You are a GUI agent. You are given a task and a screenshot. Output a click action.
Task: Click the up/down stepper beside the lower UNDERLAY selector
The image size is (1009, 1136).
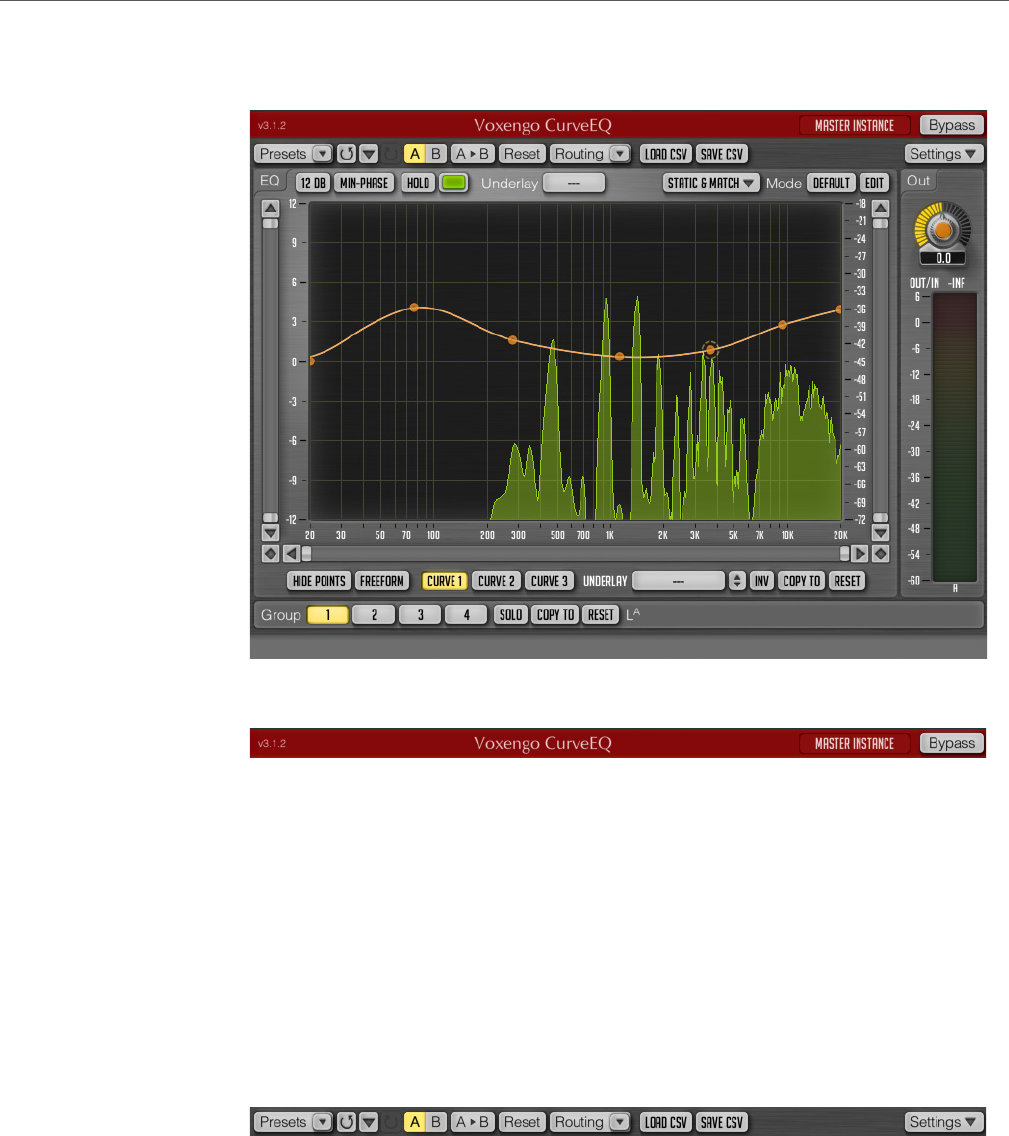737,581
